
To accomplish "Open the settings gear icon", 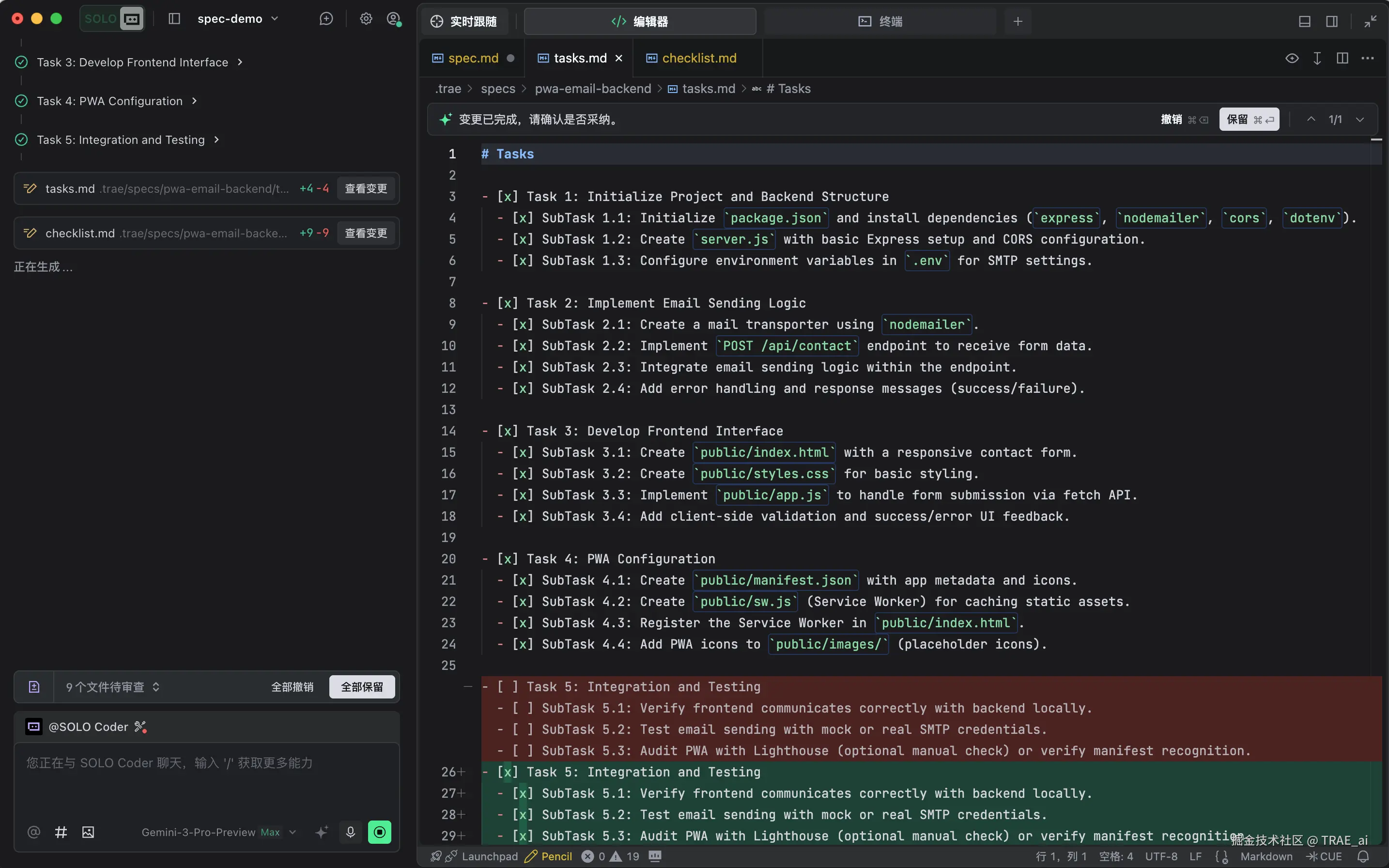I will [366, 19].
